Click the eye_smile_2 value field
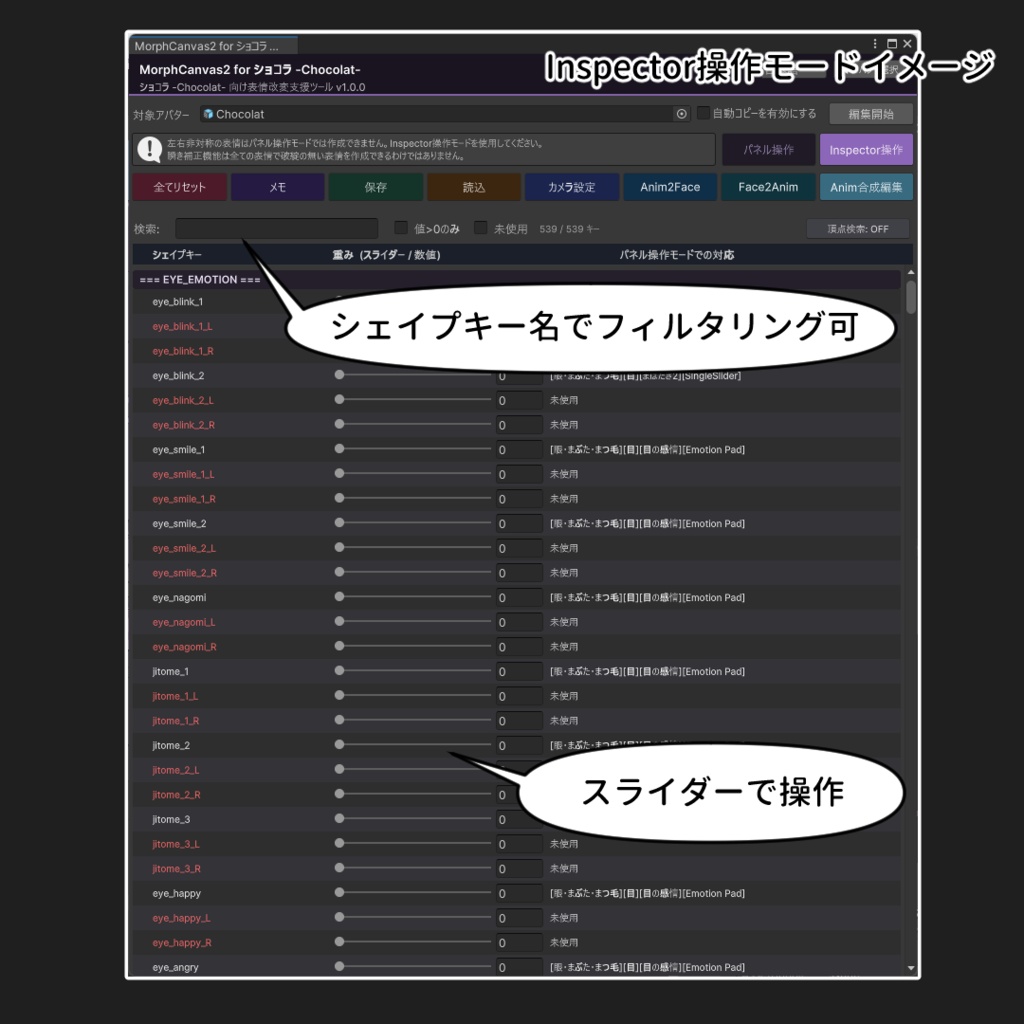Image resolution: width=1024 pixels, height=1024 pixels. tap(519, 524)
